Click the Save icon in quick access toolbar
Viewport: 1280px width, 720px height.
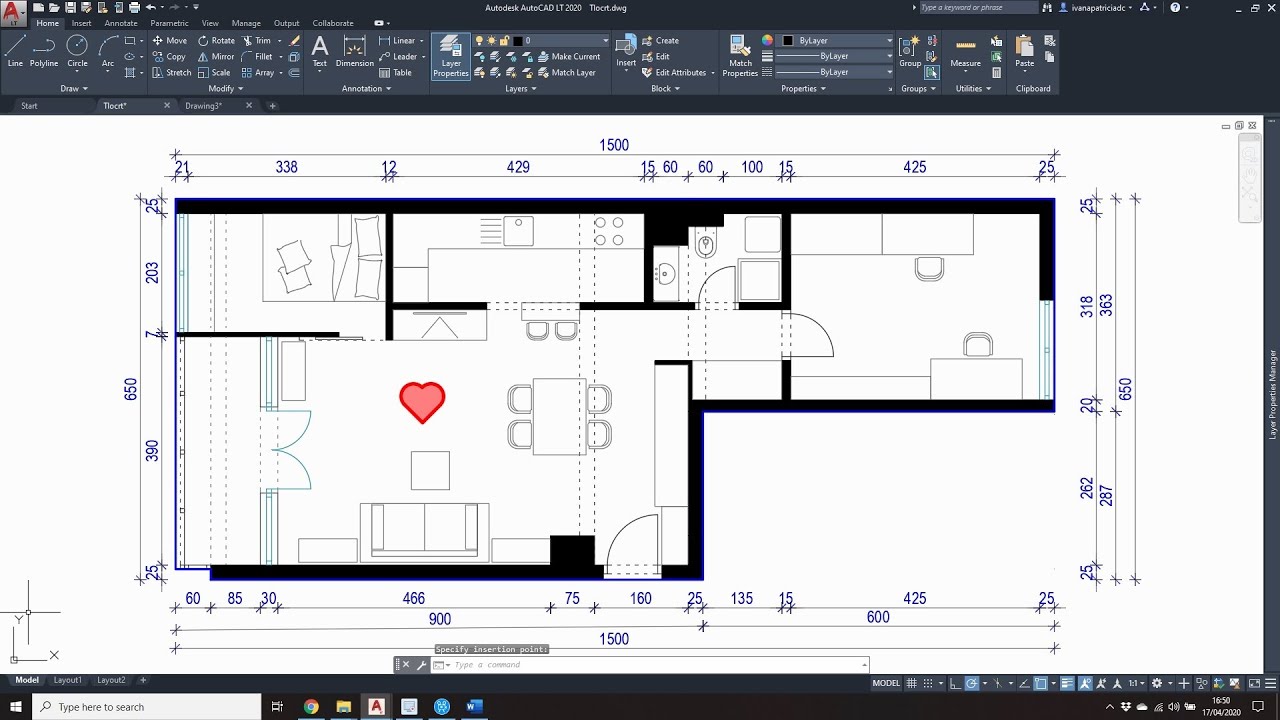coord(70,8)
